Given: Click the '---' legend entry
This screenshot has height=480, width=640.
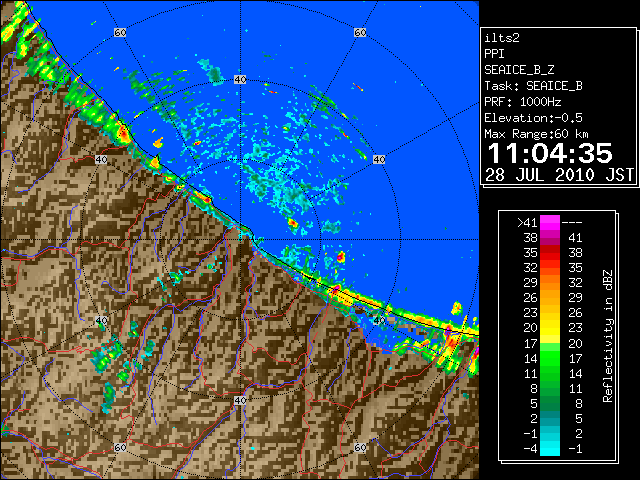Looking at the screenshot, I should pos(572,223).
